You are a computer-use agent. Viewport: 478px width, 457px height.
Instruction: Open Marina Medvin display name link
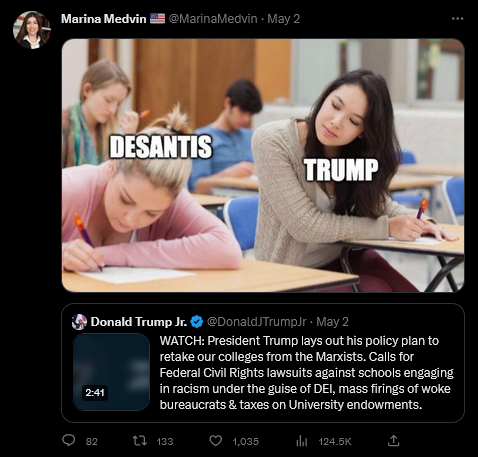point(103,19)
